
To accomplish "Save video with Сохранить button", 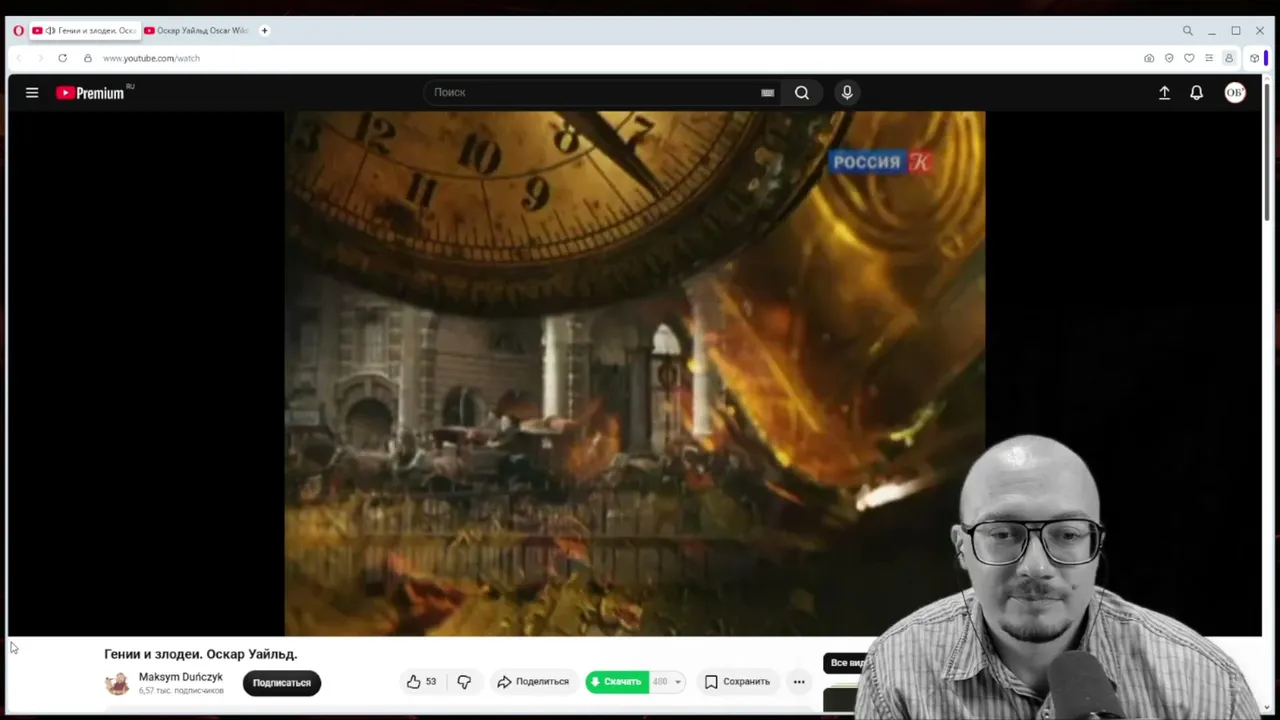I will pos(737,682).
